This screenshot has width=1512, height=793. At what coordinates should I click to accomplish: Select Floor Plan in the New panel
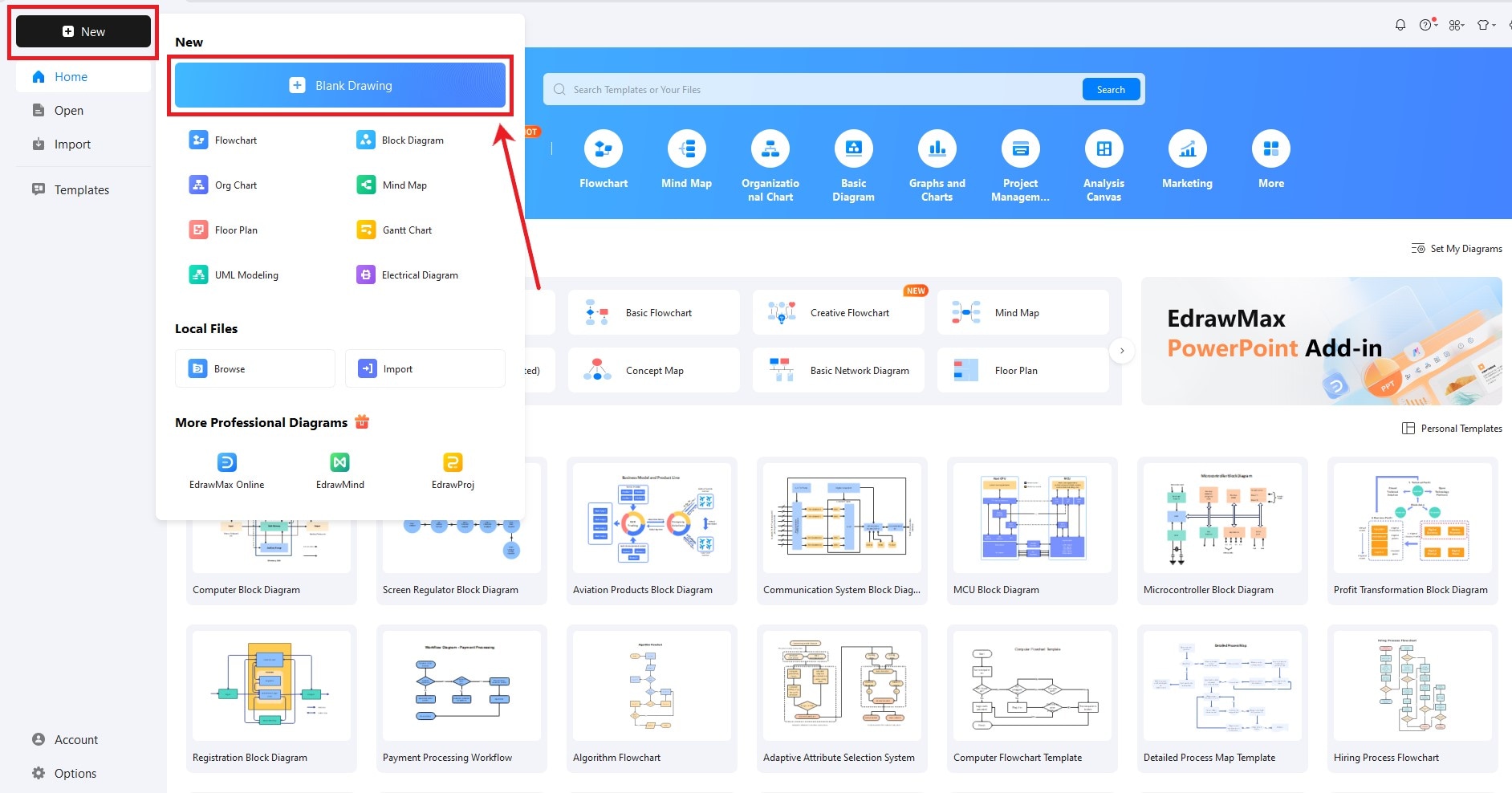[x=223, y=230]
